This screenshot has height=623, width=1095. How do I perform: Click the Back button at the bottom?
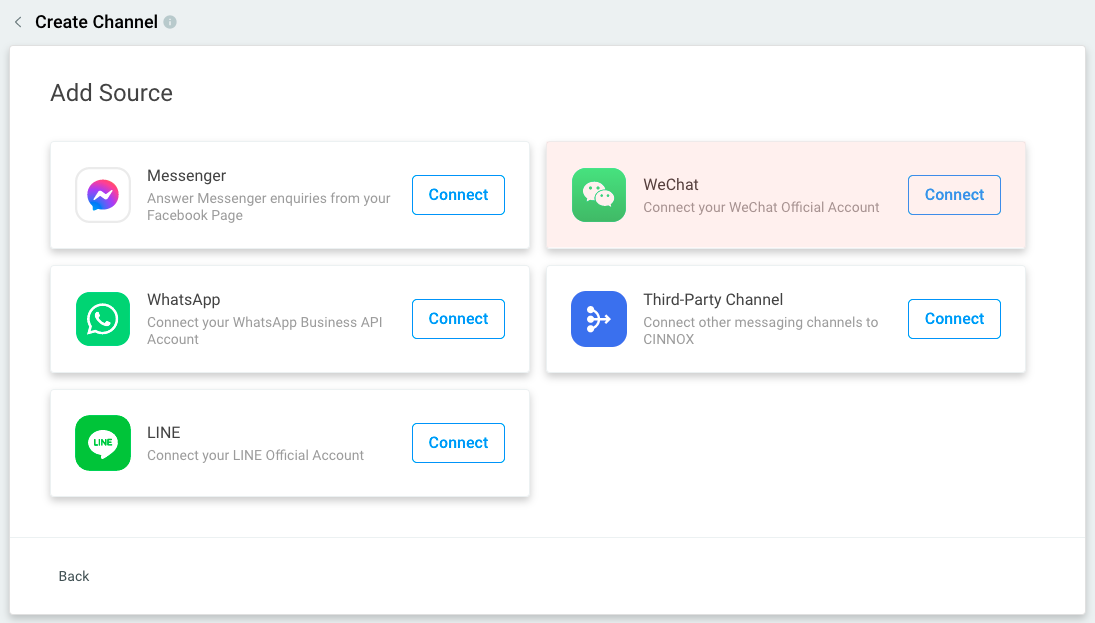click(74, 576)
